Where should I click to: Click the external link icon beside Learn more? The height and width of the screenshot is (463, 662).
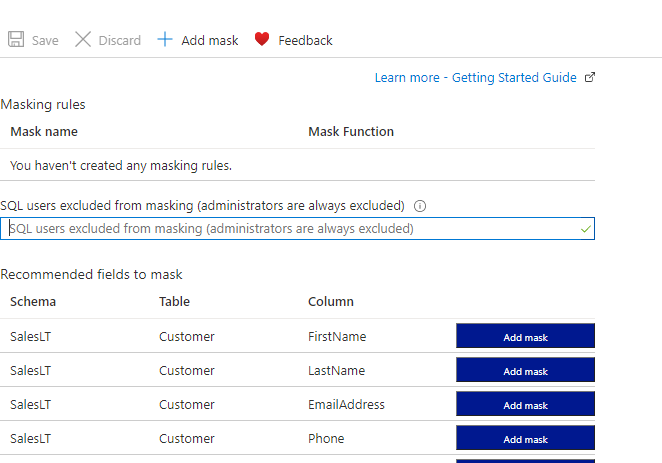(x=590, y=78)
